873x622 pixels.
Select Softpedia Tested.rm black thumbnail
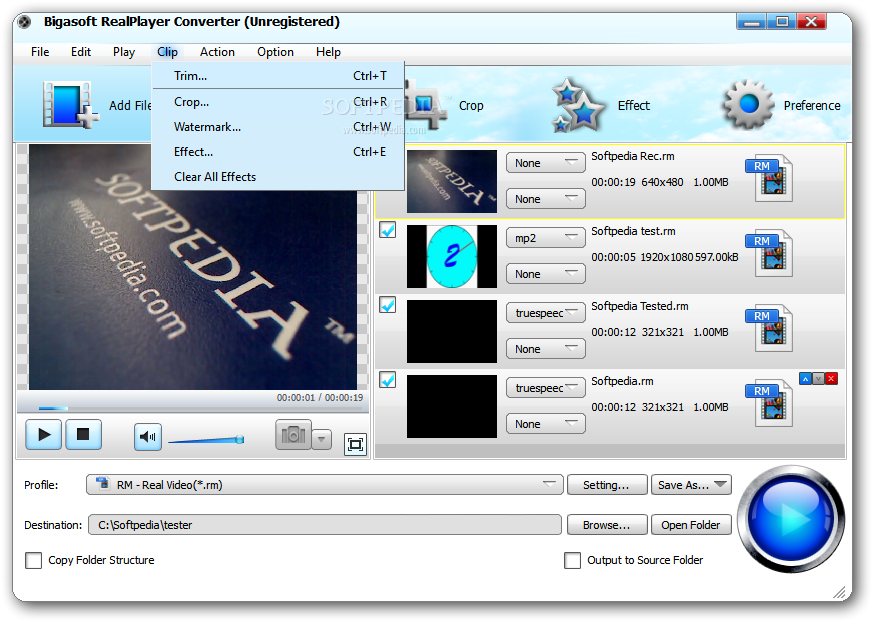(452, 331)
